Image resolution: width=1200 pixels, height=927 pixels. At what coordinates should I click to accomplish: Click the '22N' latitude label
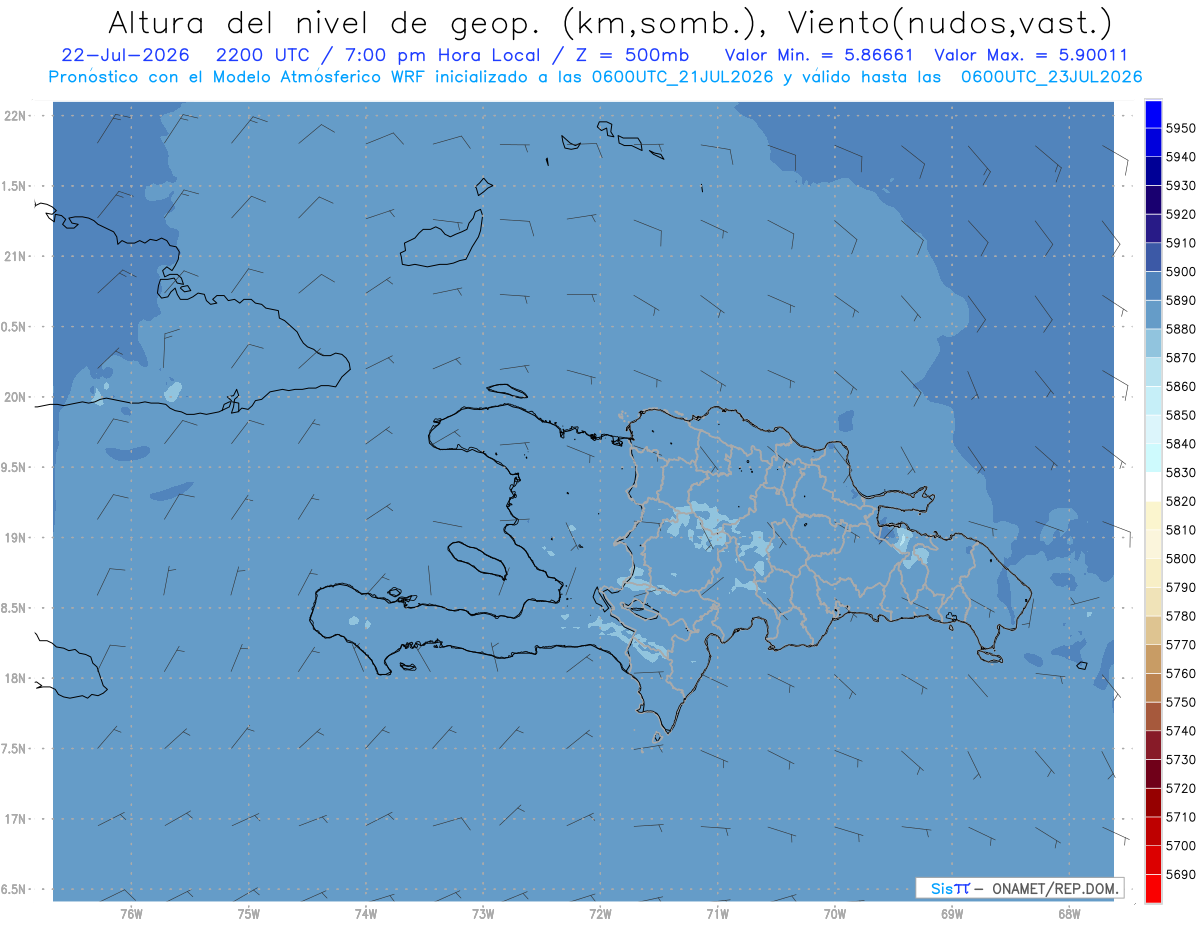(16, 116)
